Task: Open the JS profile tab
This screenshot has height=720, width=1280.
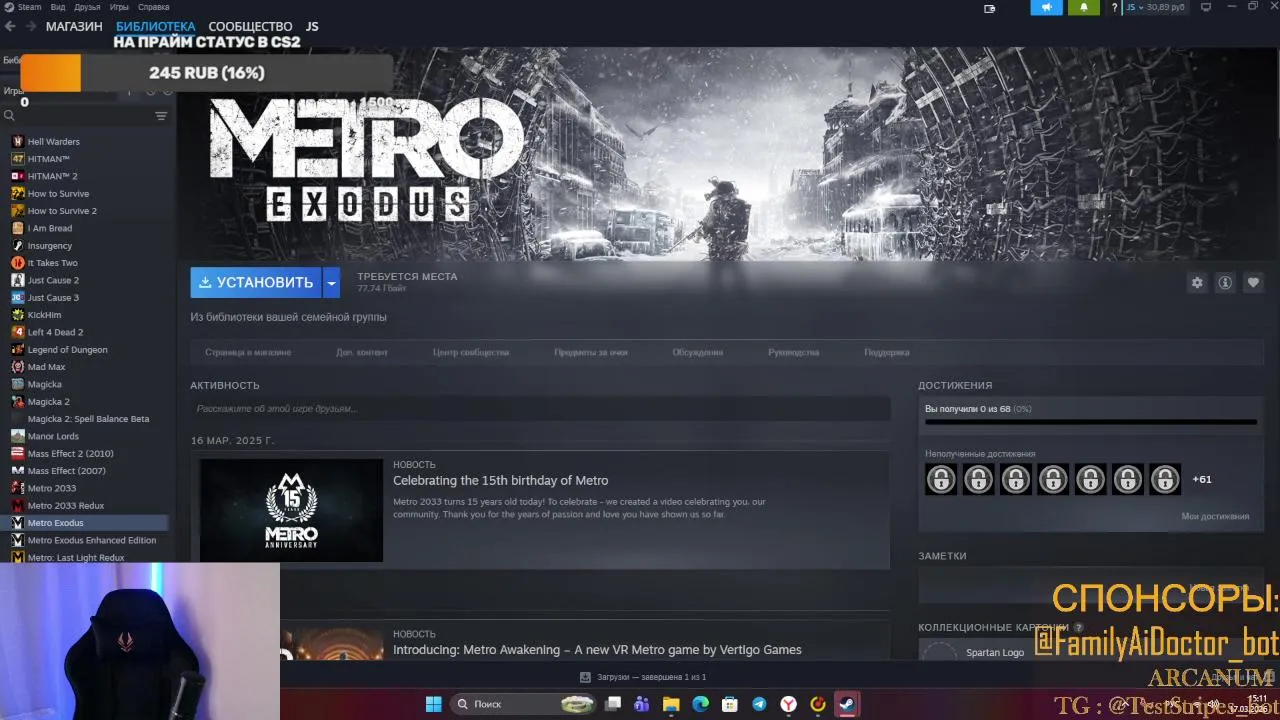Action: [312, 26]
